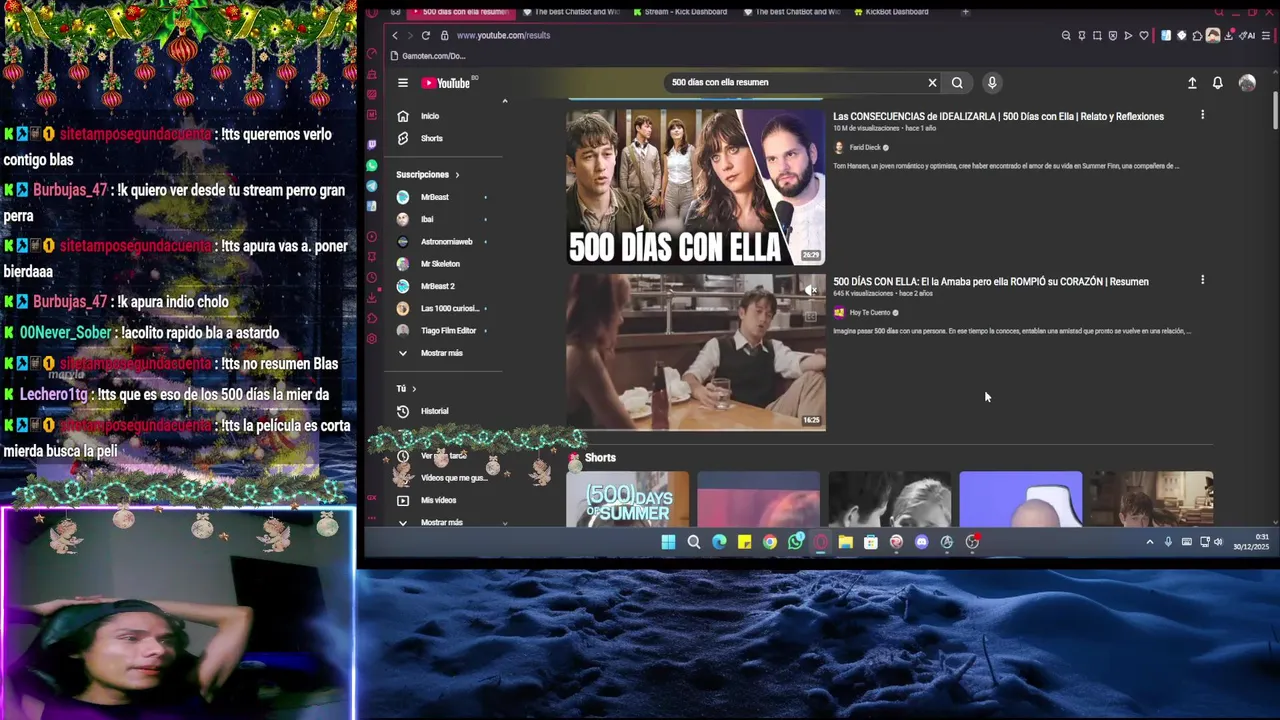
Task: Switch to the first 'The best ChatBot and Wid' tab
Action: [x=570, y=12]
